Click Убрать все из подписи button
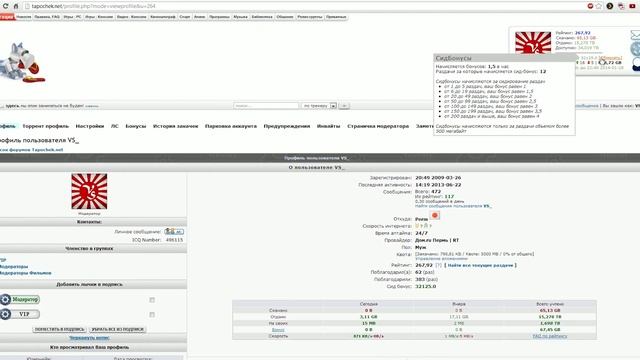The width and height of the screenshot is (640, 360). (117, 329)
